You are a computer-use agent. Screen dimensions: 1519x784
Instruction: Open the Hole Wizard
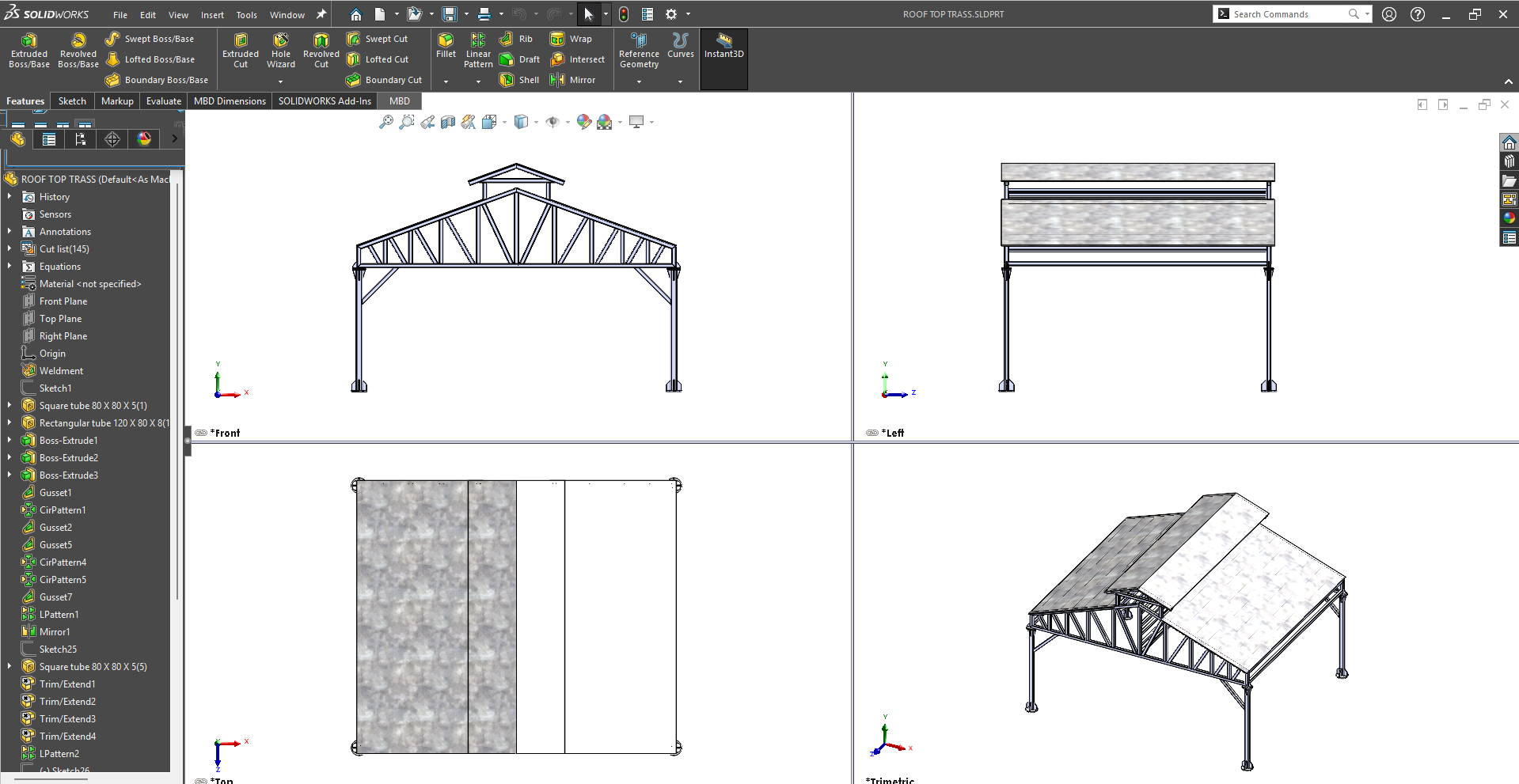coord(281,51)
